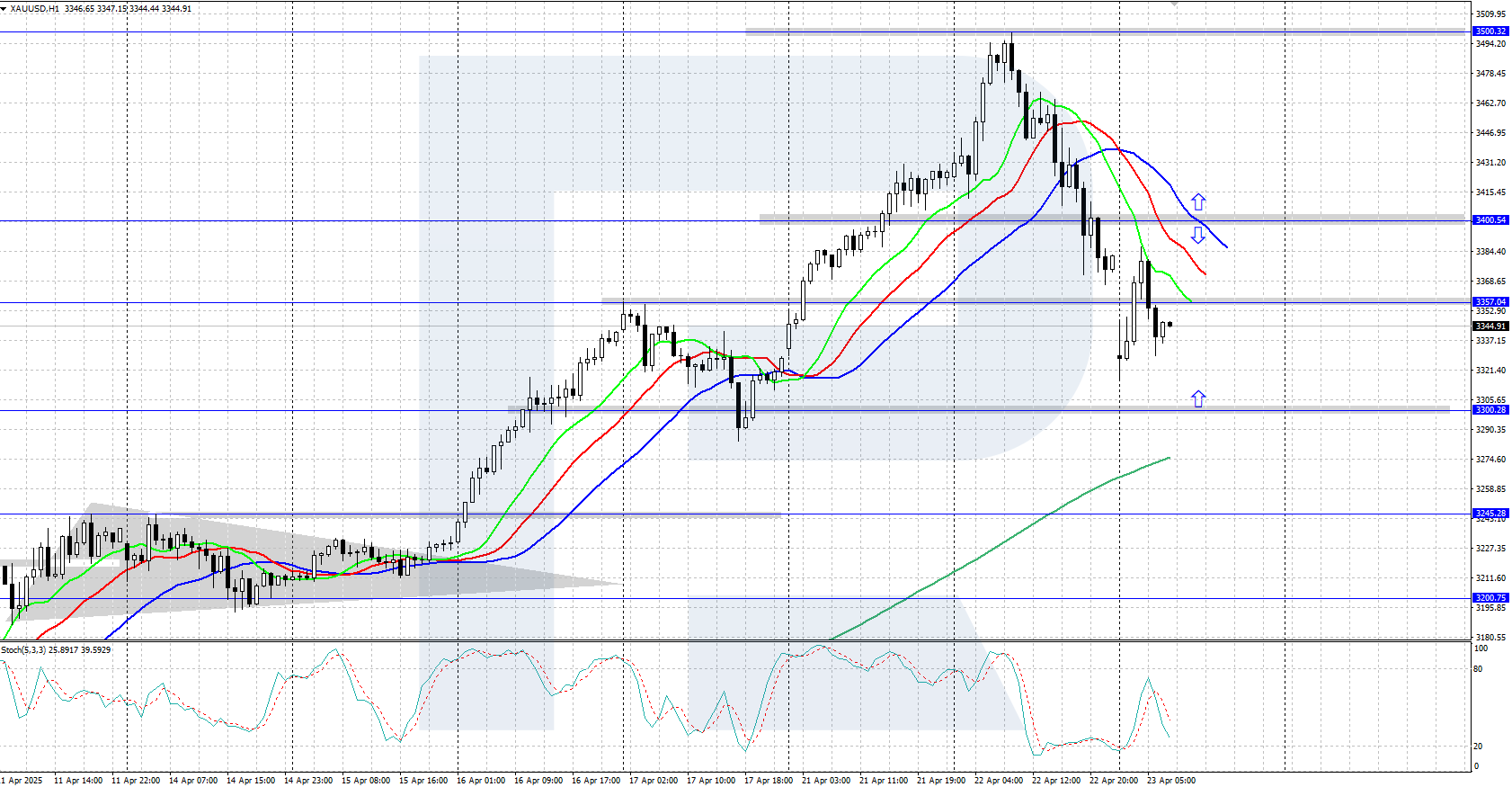Click the 3357.04 price level tag

tap(1490, 302)
